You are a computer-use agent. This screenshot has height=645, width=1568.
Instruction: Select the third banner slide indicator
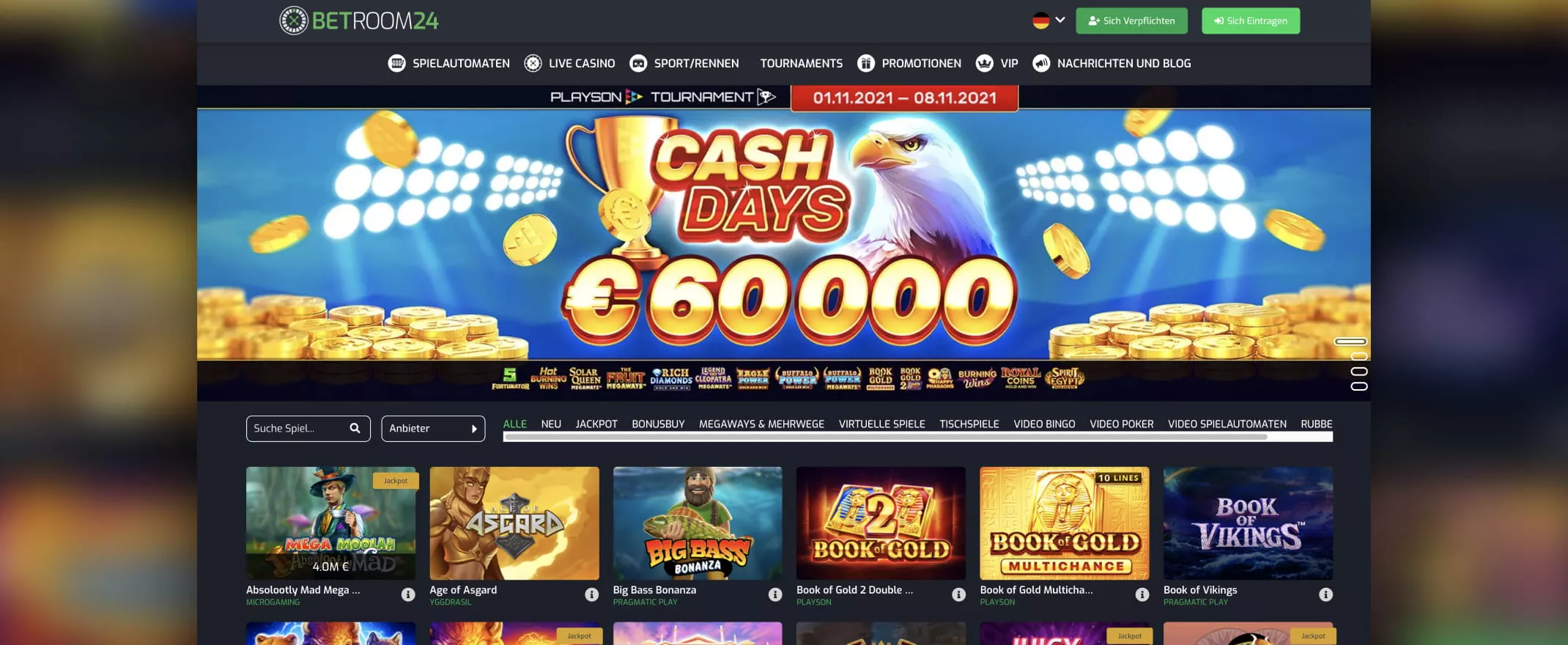tap(1359, 371)
